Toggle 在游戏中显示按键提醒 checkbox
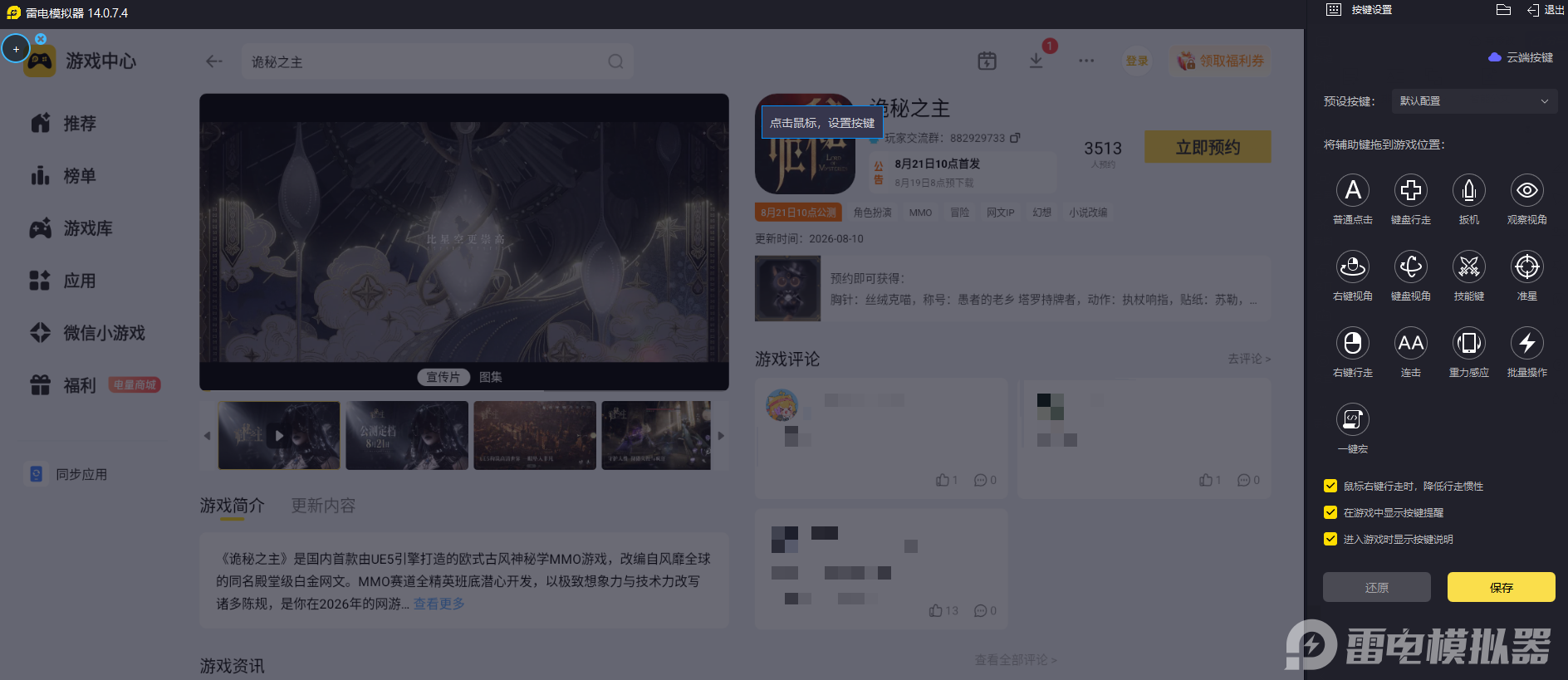 click(x=1330, y=512)
